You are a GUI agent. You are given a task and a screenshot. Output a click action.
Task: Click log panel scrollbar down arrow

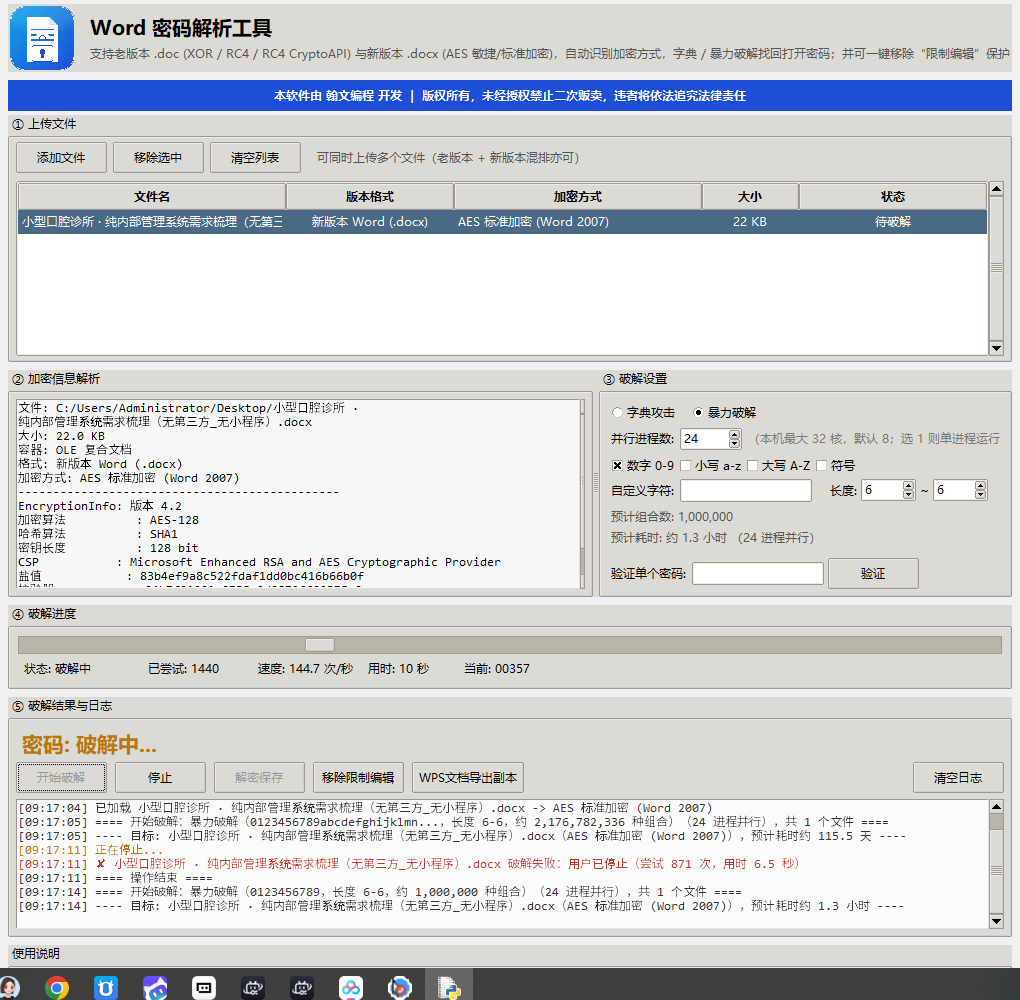pos(996,921)
